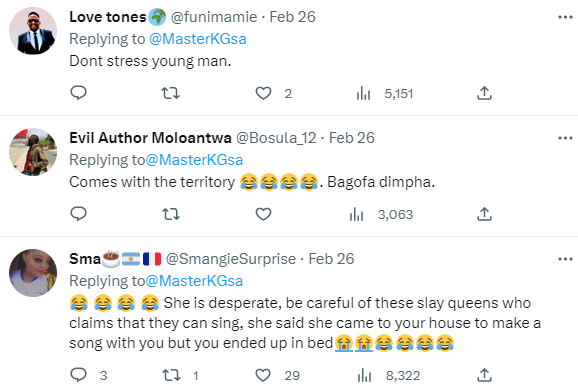Reply to Evil Author Moloantwa's tweet

[79, 214]
